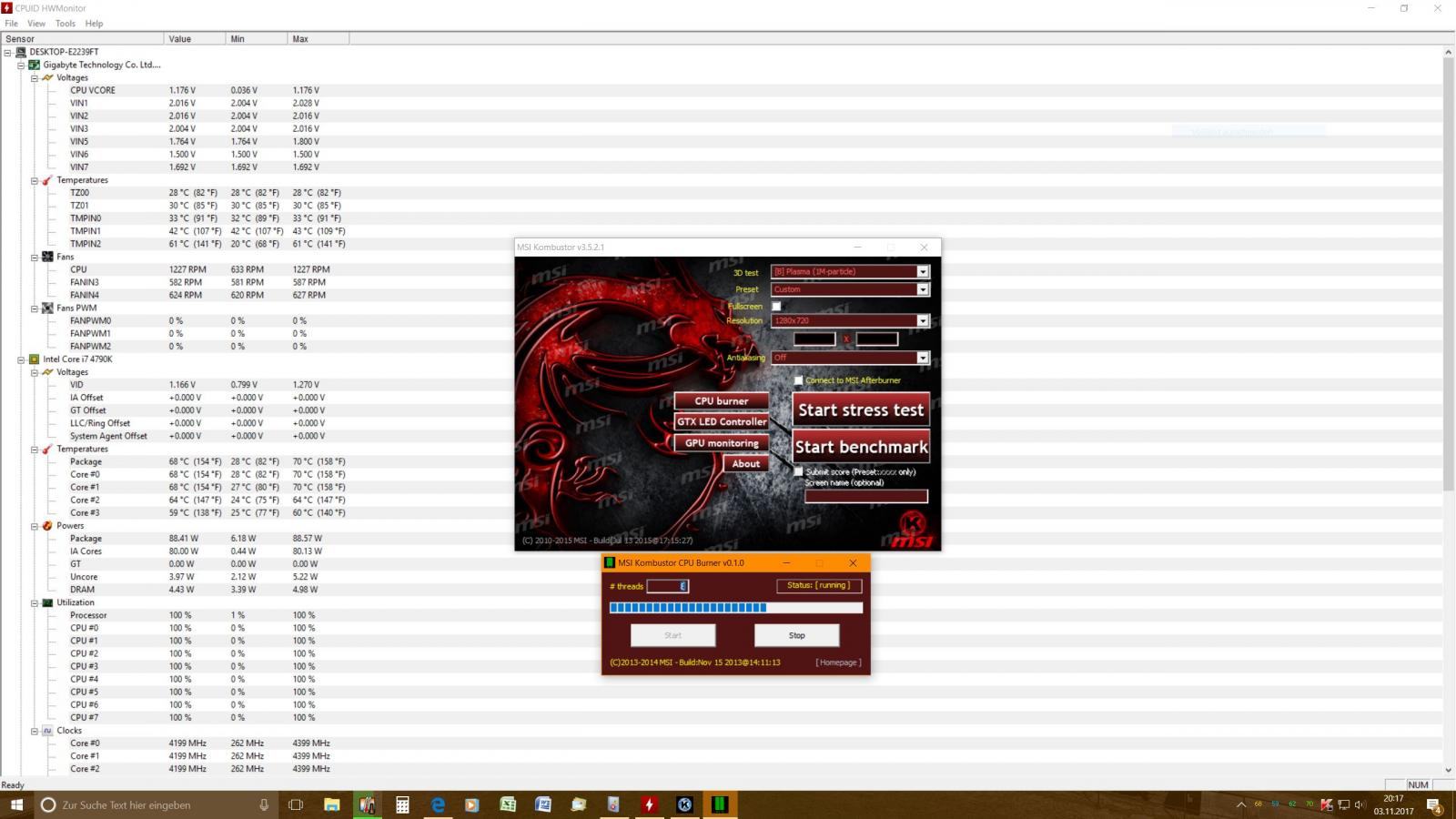Click Start stress test
Screen dimensions: 1456x819
[861, 410]
